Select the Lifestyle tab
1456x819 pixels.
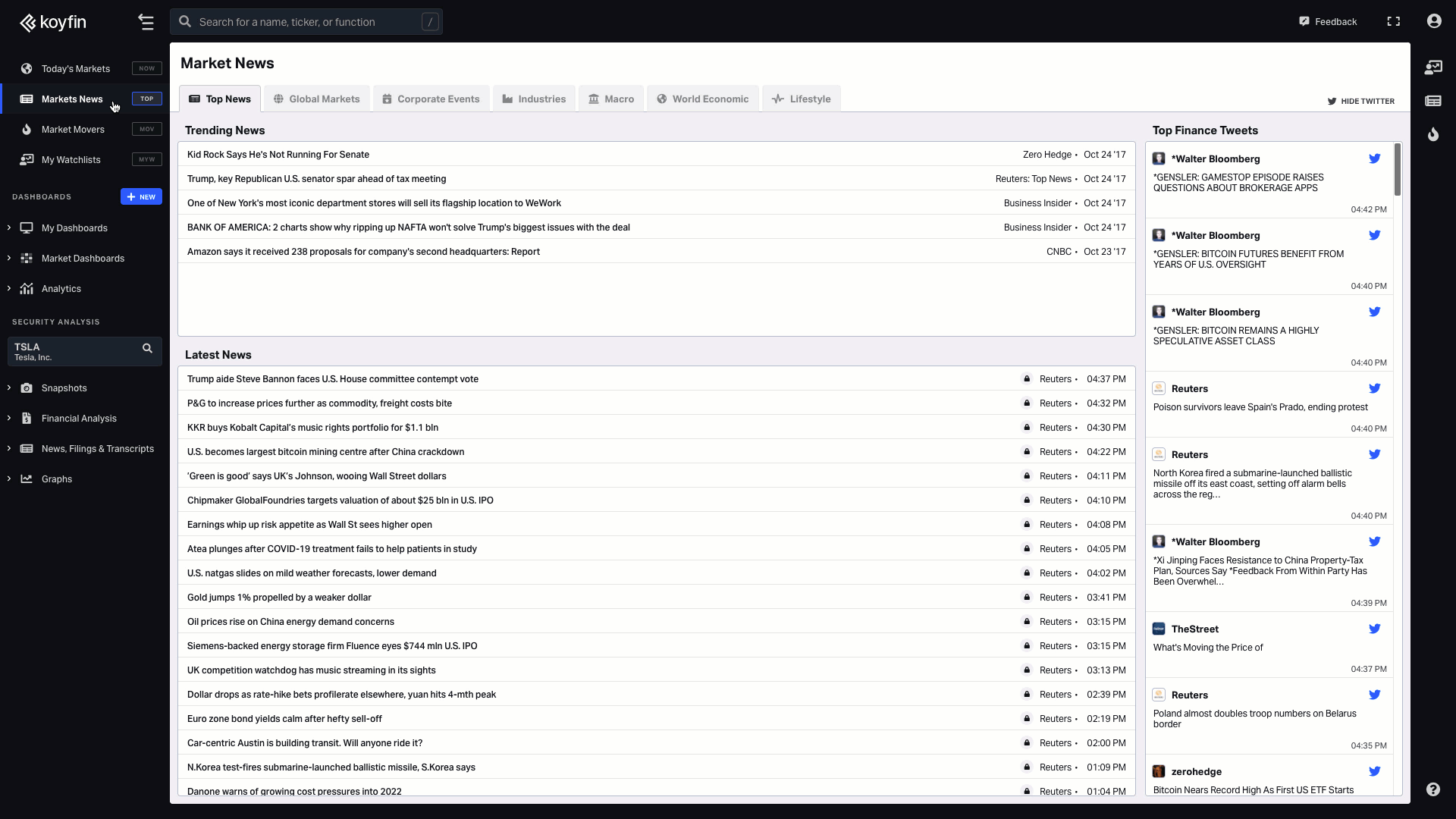(802, 99)
